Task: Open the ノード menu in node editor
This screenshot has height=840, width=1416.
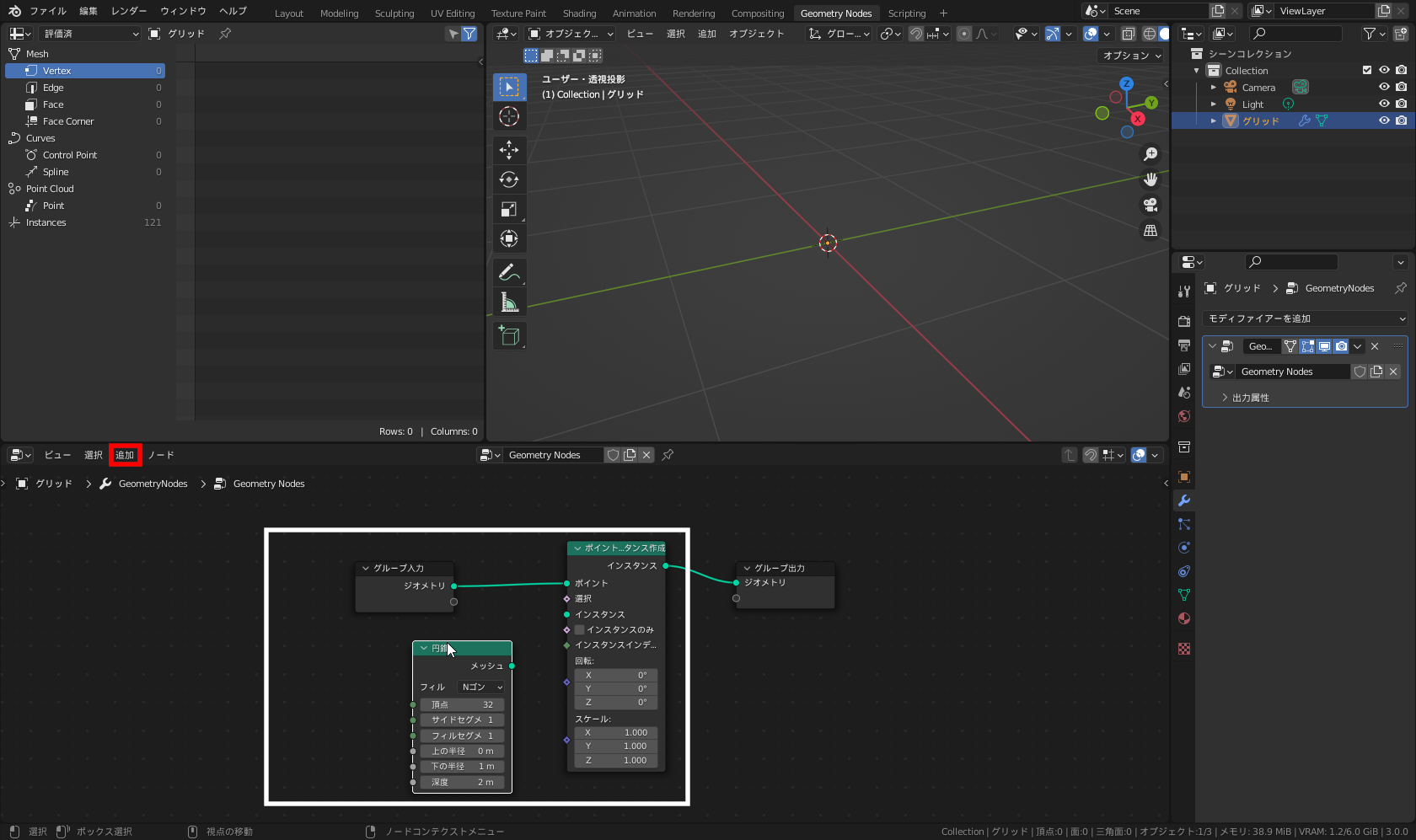Action: (x=161, y=455)
